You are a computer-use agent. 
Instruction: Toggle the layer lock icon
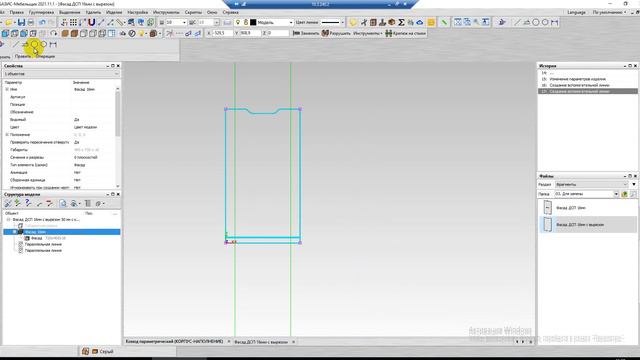[246, 22]
